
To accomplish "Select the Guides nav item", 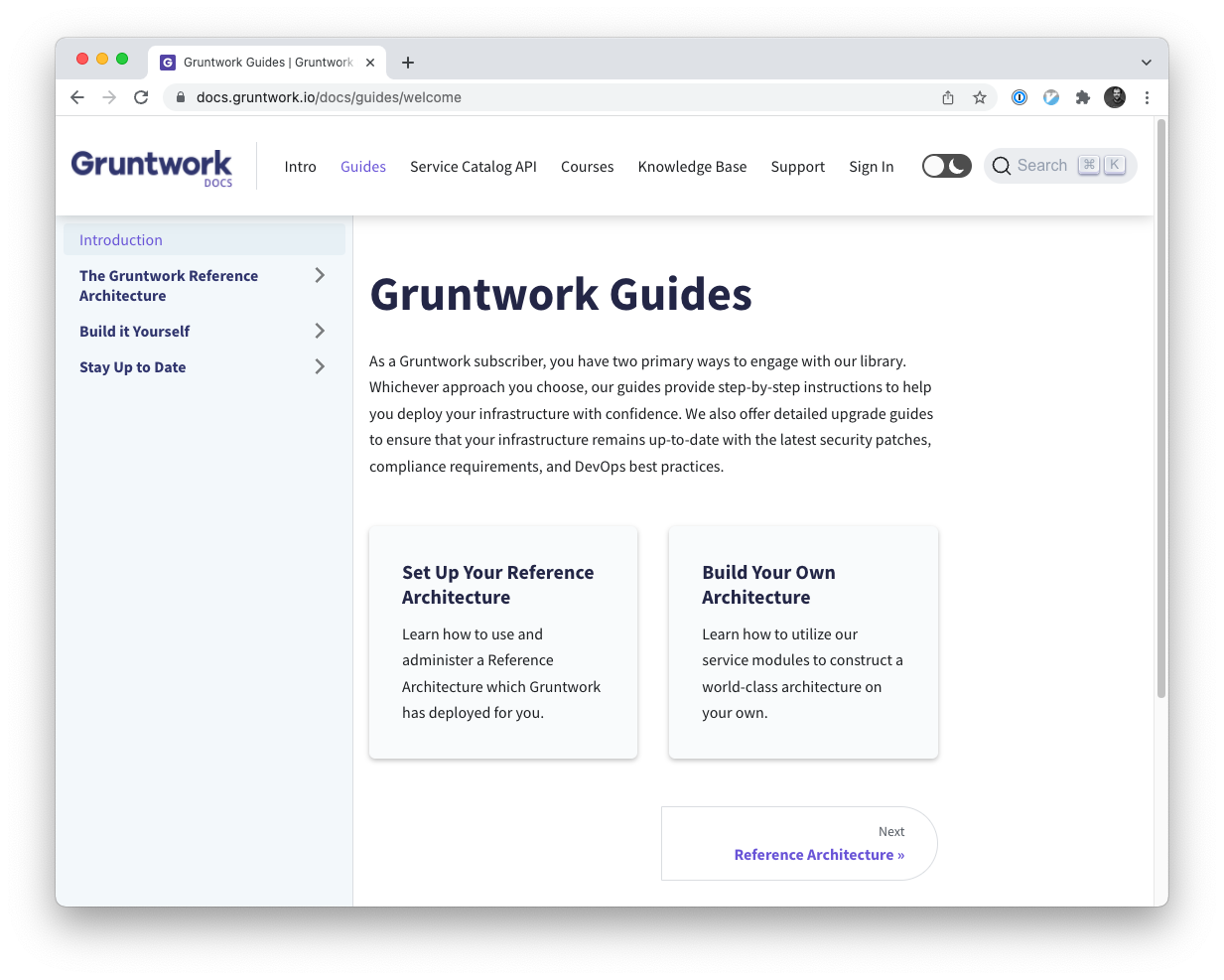I will coord(363,167).
